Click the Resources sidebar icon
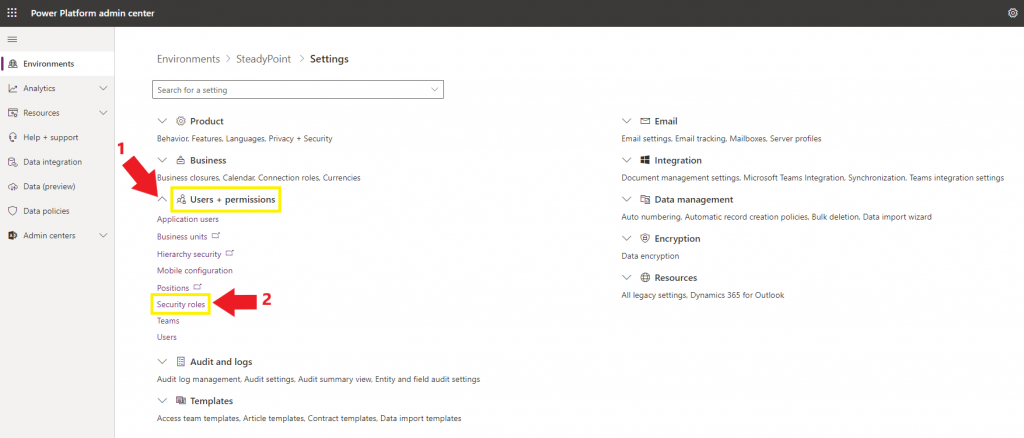The height and width of the screenshot is (438, 1024). click(12, 113)
